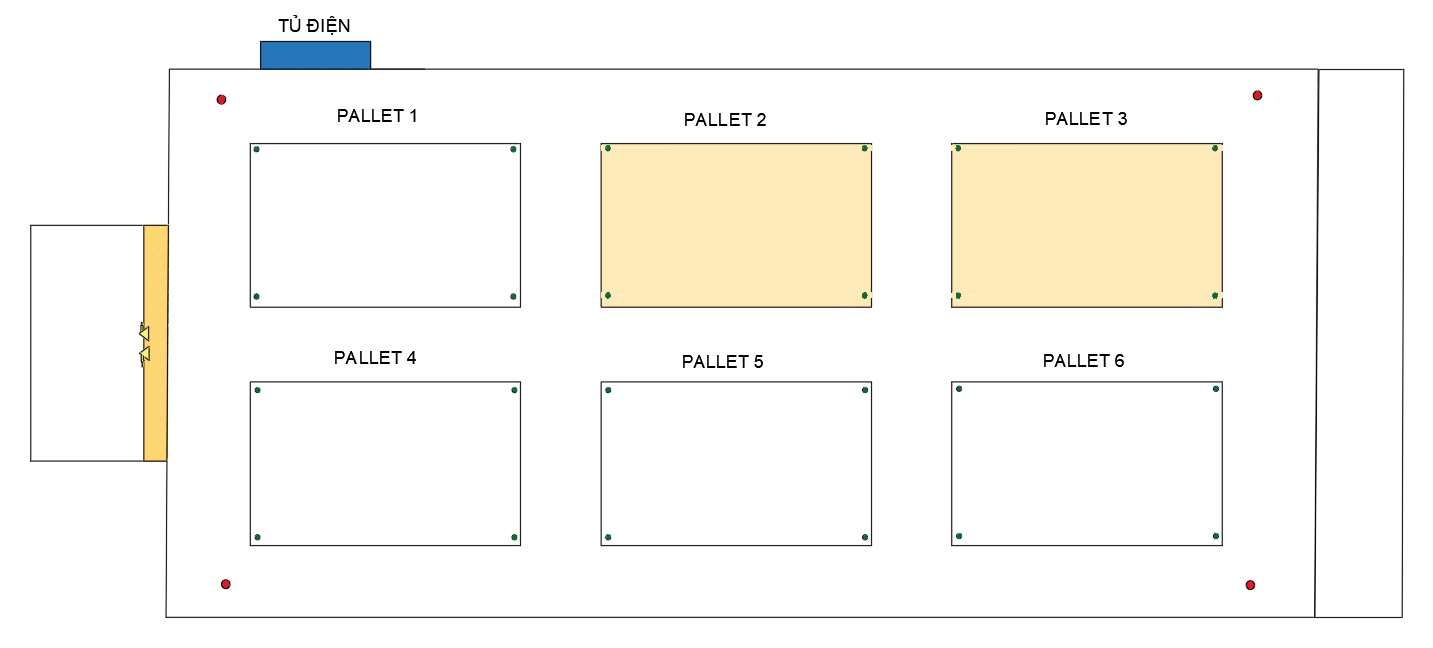
Task: Click the red dot at top-right corner
Action: 1257,95
